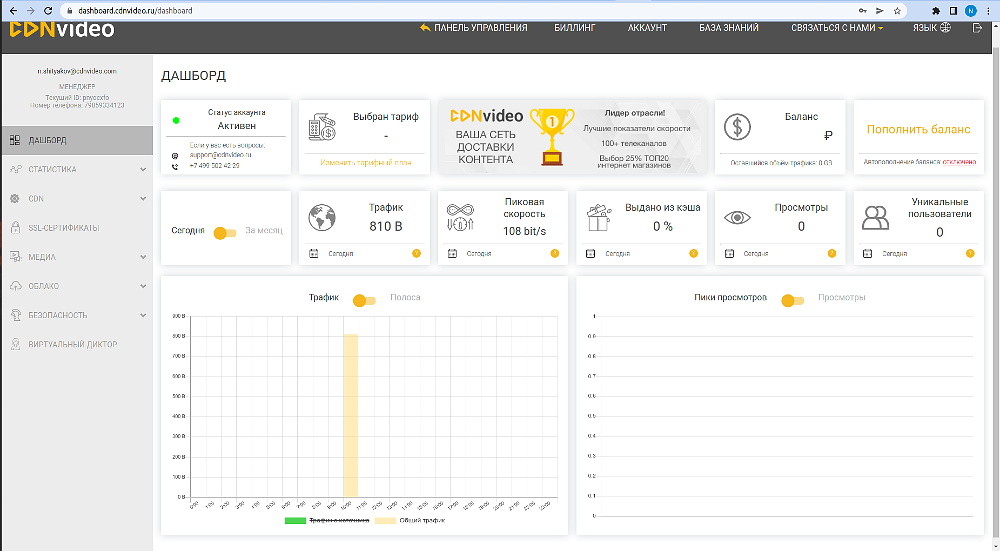Open the browser profile avatar N
This screenshot has height=551, width=1000.
[971, 11]
